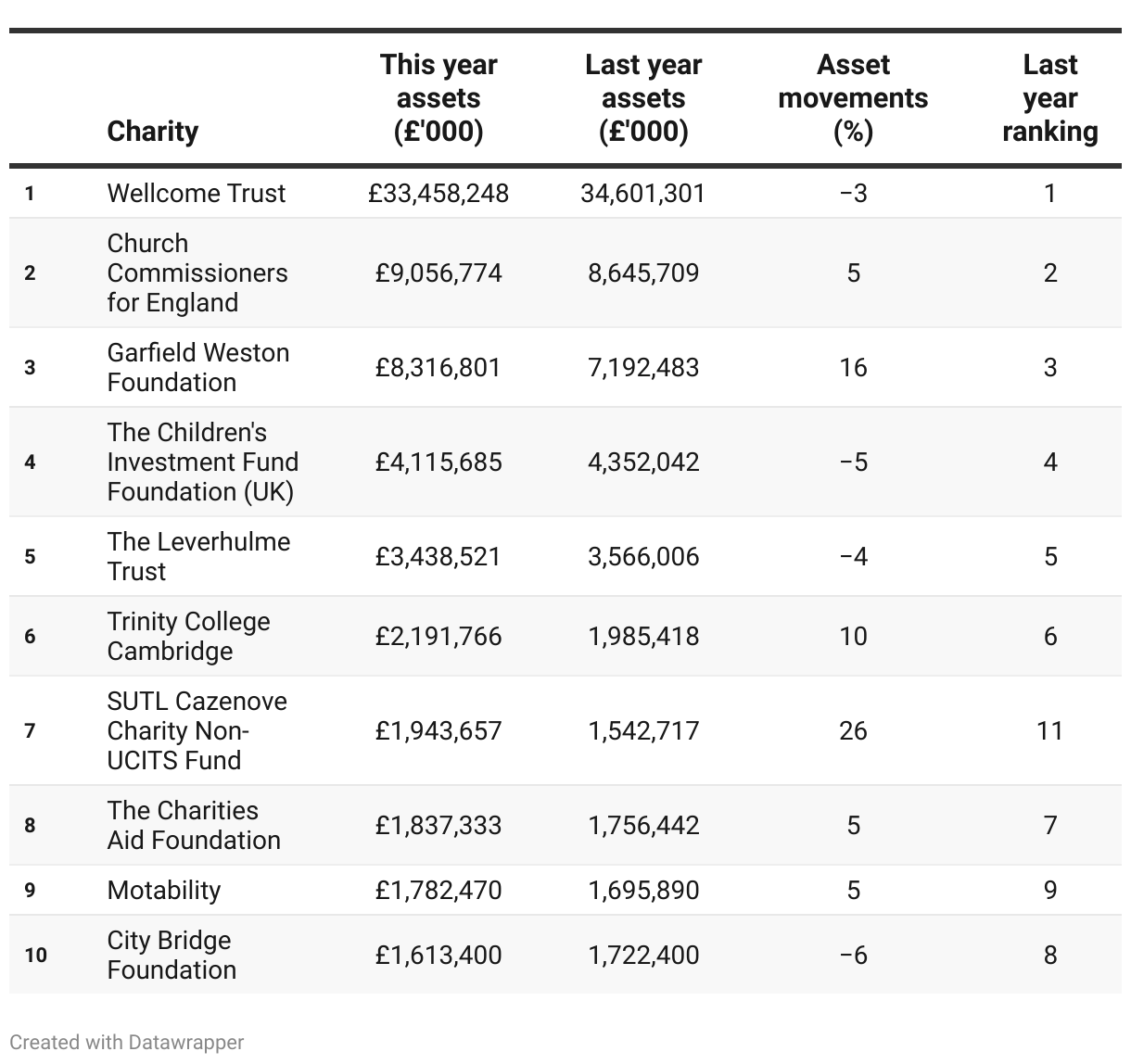Click the Last year assets column header

coord(643,98)
